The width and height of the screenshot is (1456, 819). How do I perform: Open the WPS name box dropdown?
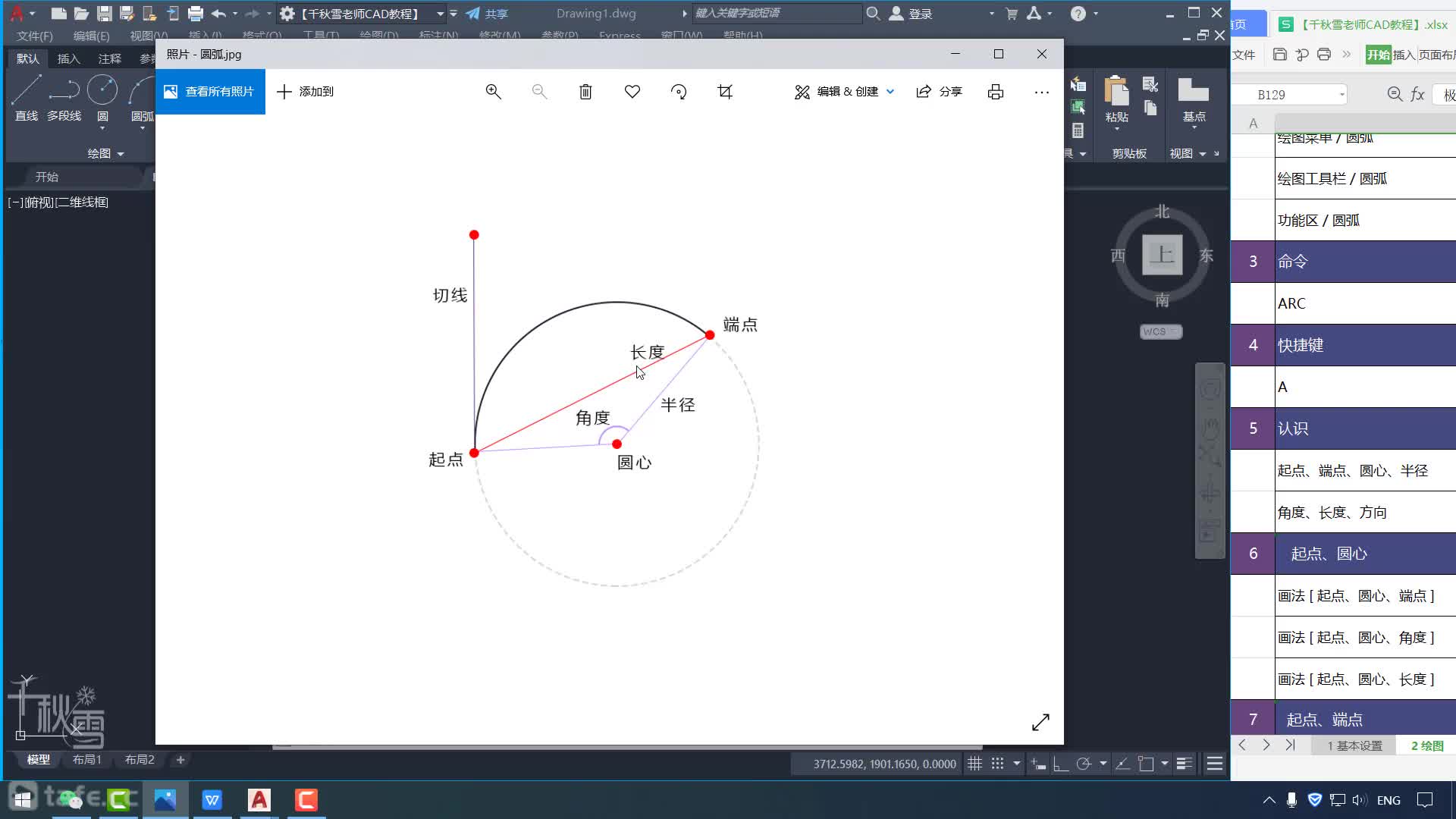1341,95
